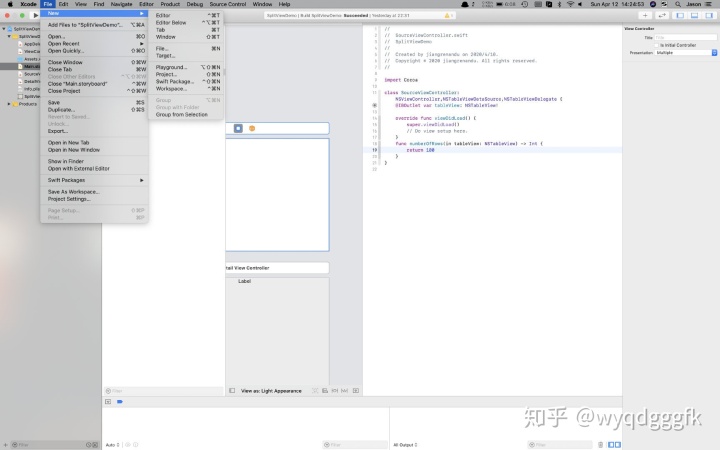This screenshot has width=720, height=450.
Task: Collapse the SplitViewDemo project root
Action: coord(4,29)
